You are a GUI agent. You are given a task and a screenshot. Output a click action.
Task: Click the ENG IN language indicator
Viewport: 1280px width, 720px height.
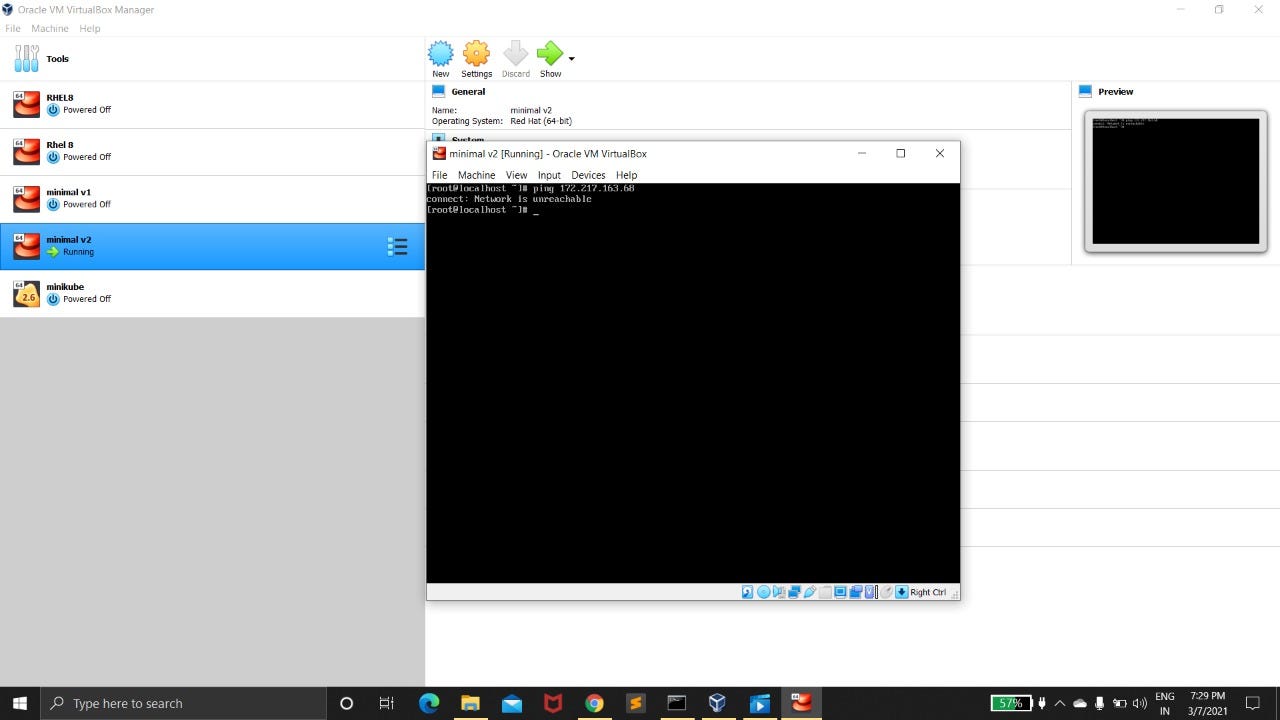point(1165,703)
